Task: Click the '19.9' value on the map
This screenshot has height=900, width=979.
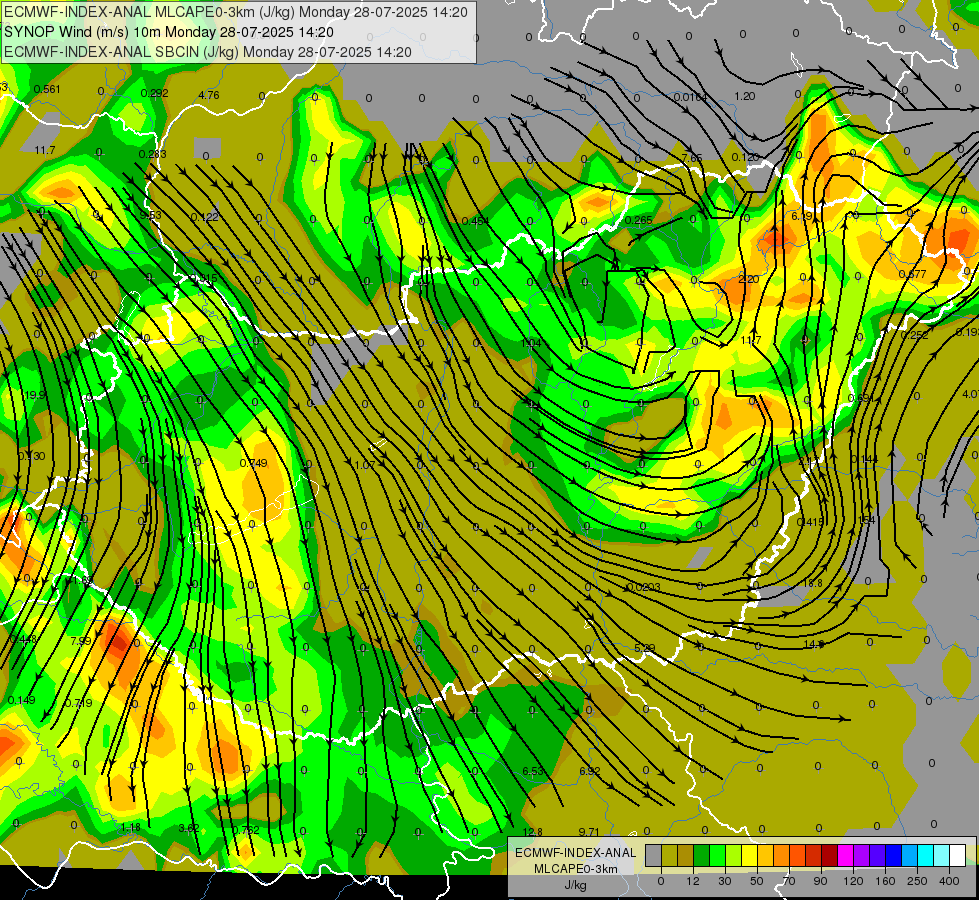Action: [x=35, y=395]
